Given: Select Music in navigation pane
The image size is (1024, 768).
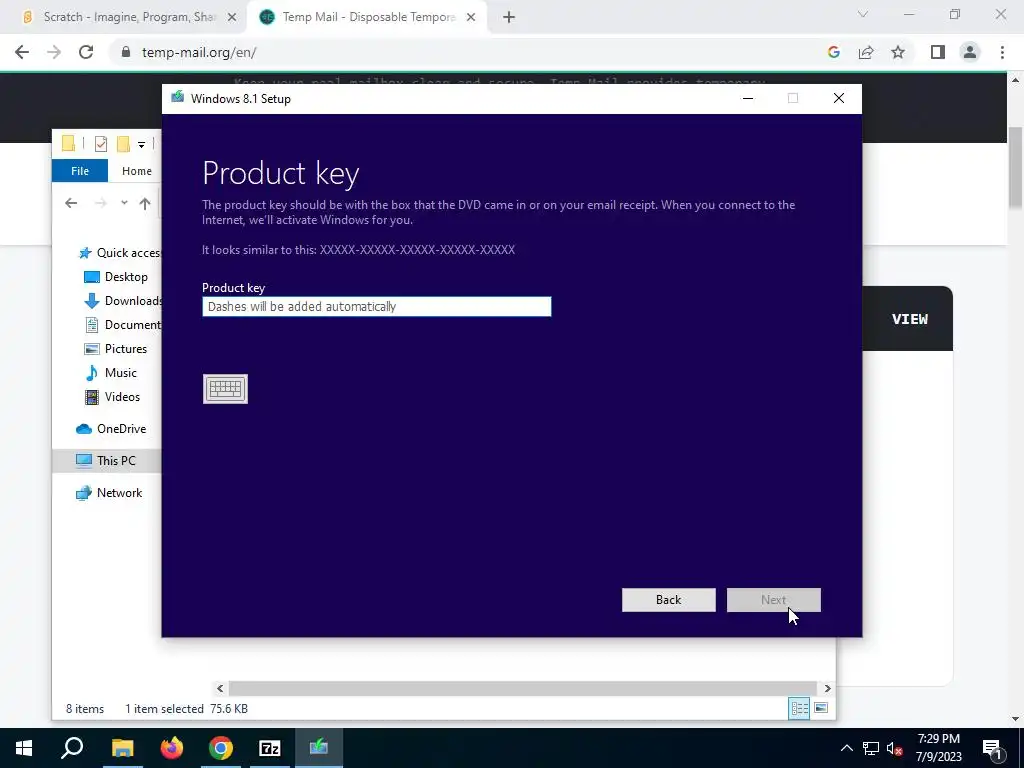Looking at the screenshot, I should click(x=111, y=373).
